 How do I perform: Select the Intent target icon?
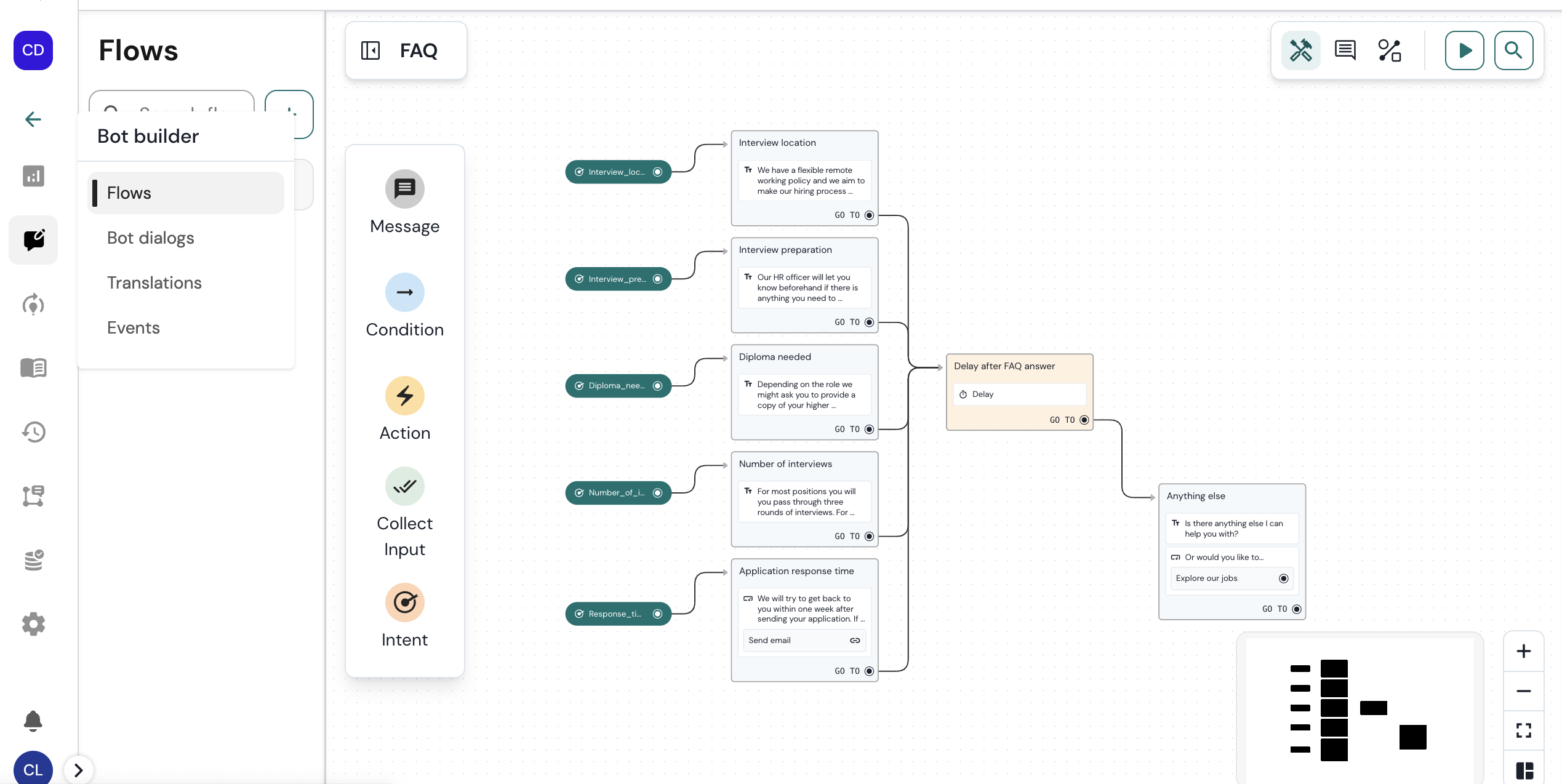pos(404,602)
